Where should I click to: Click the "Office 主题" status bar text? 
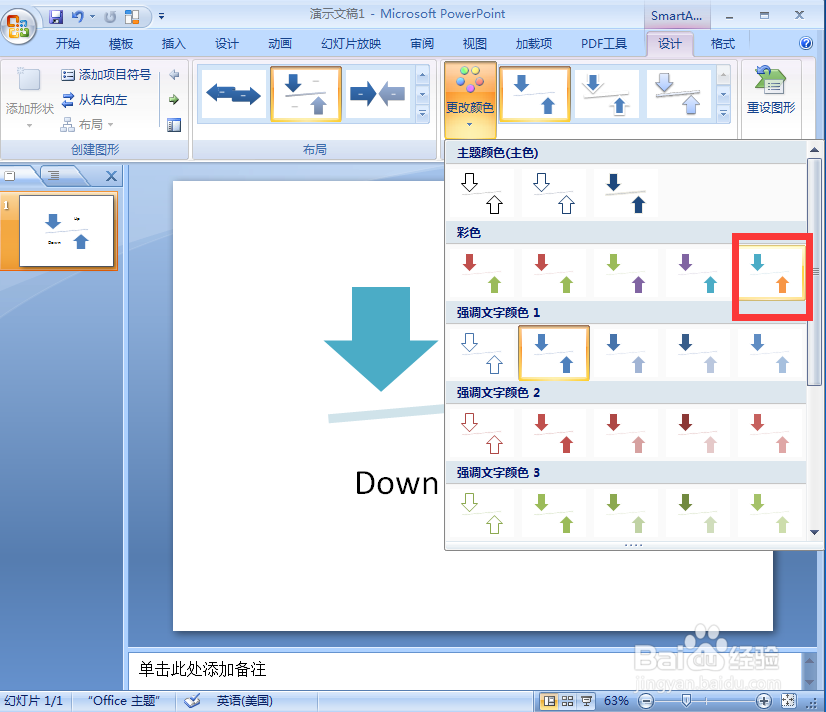tap(124, 701)
